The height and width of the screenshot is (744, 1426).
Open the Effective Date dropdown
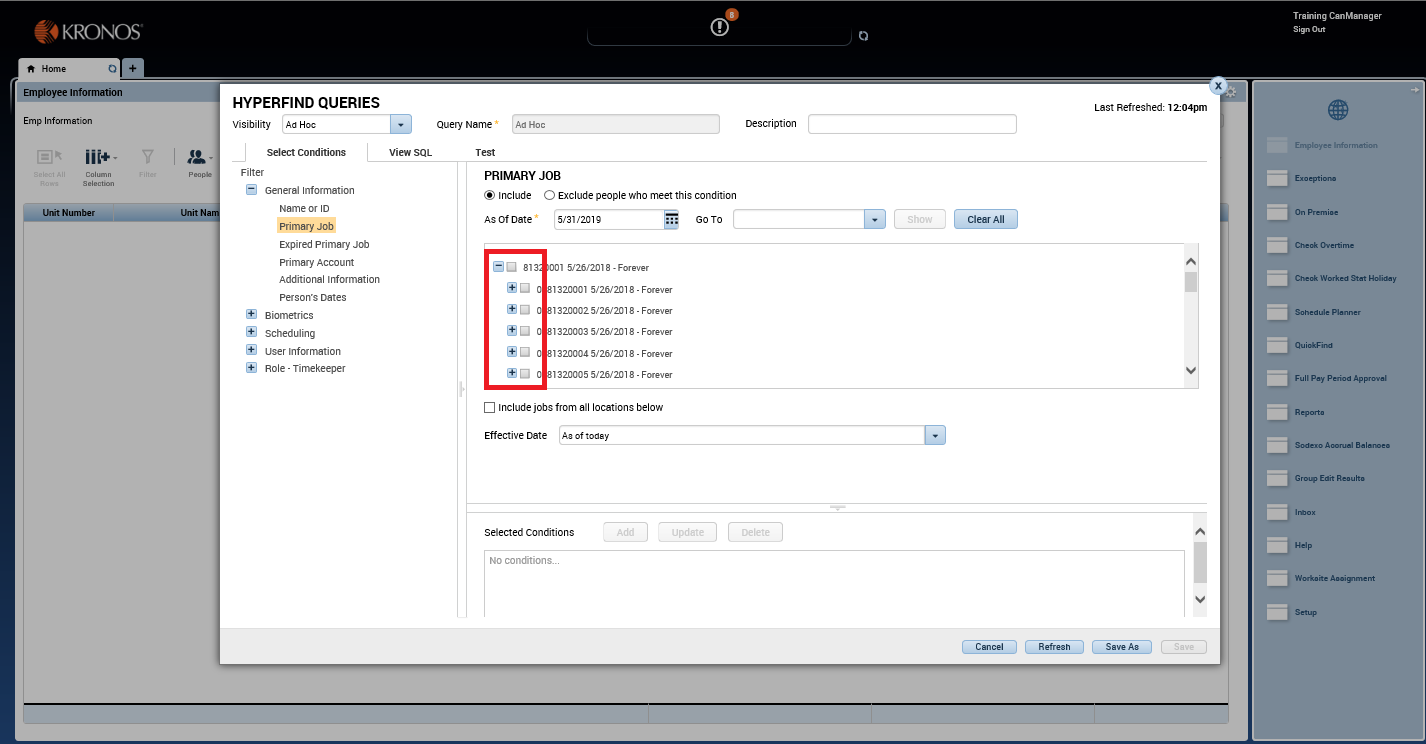tap(935, 435)
